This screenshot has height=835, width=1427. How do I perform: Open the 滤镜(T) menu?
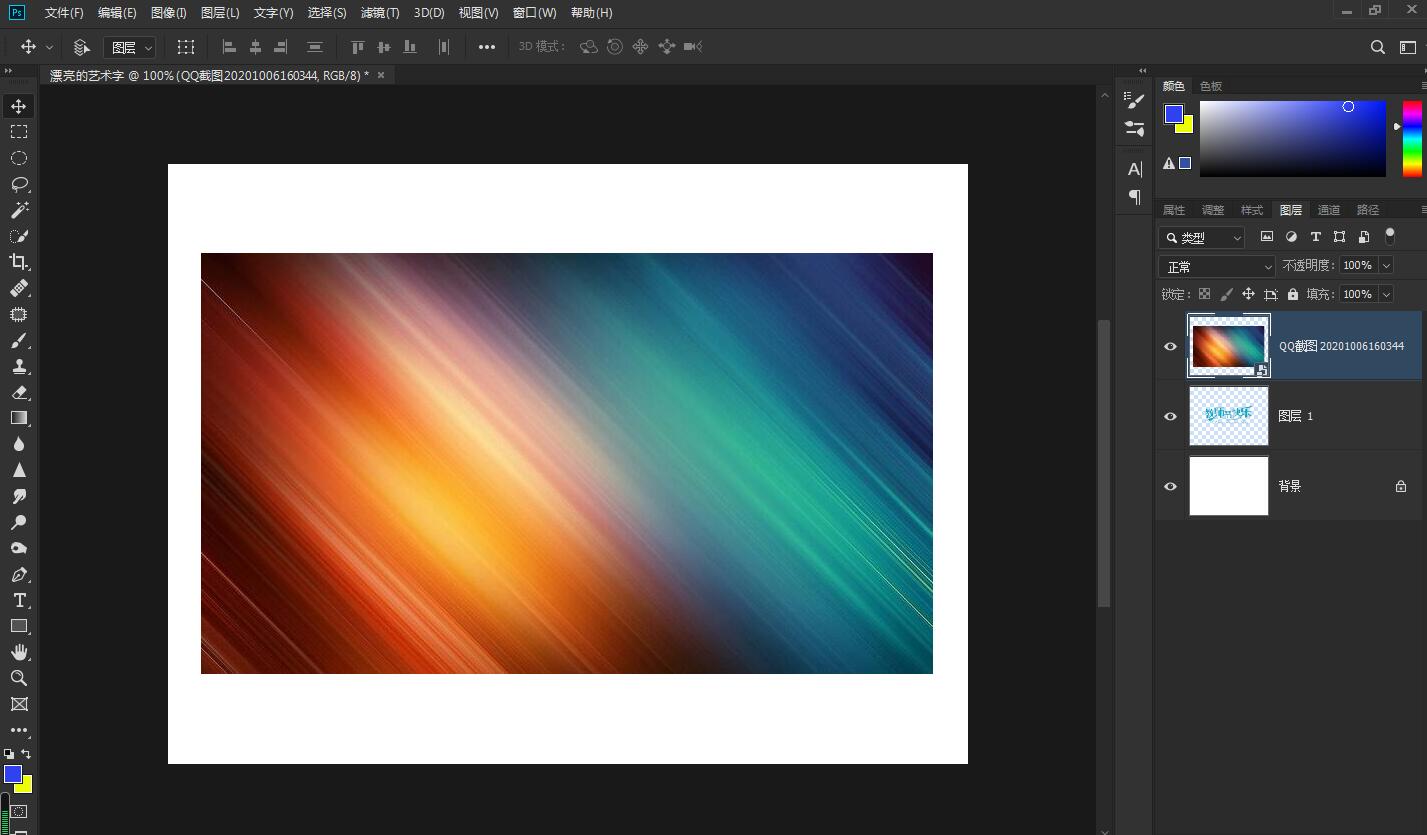[380, 13]
